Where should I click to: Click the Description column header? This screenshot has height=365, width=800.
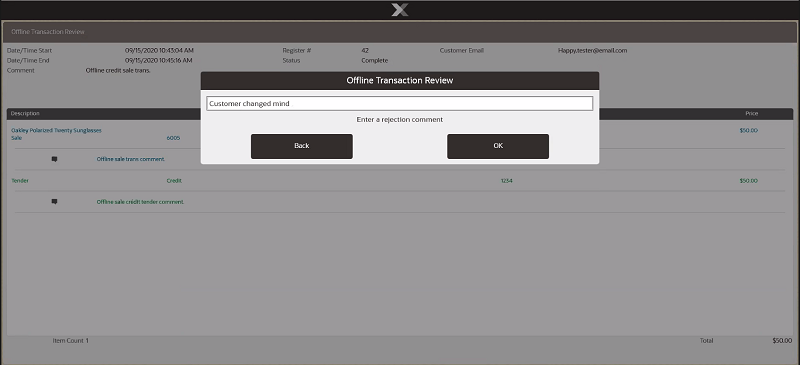pos(25,113)
